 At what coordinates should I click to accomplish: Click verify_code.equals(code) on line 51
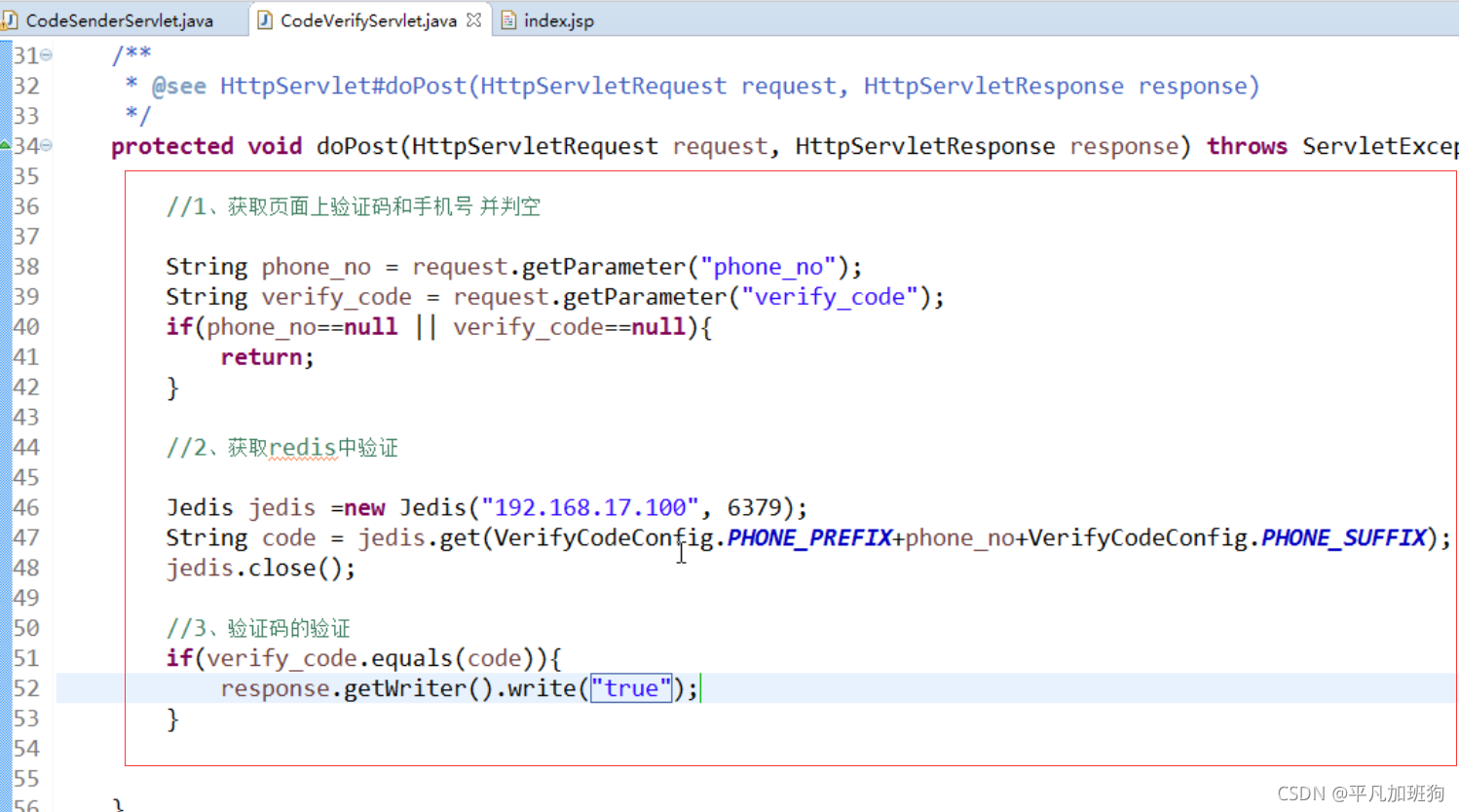tap(371, 658)
